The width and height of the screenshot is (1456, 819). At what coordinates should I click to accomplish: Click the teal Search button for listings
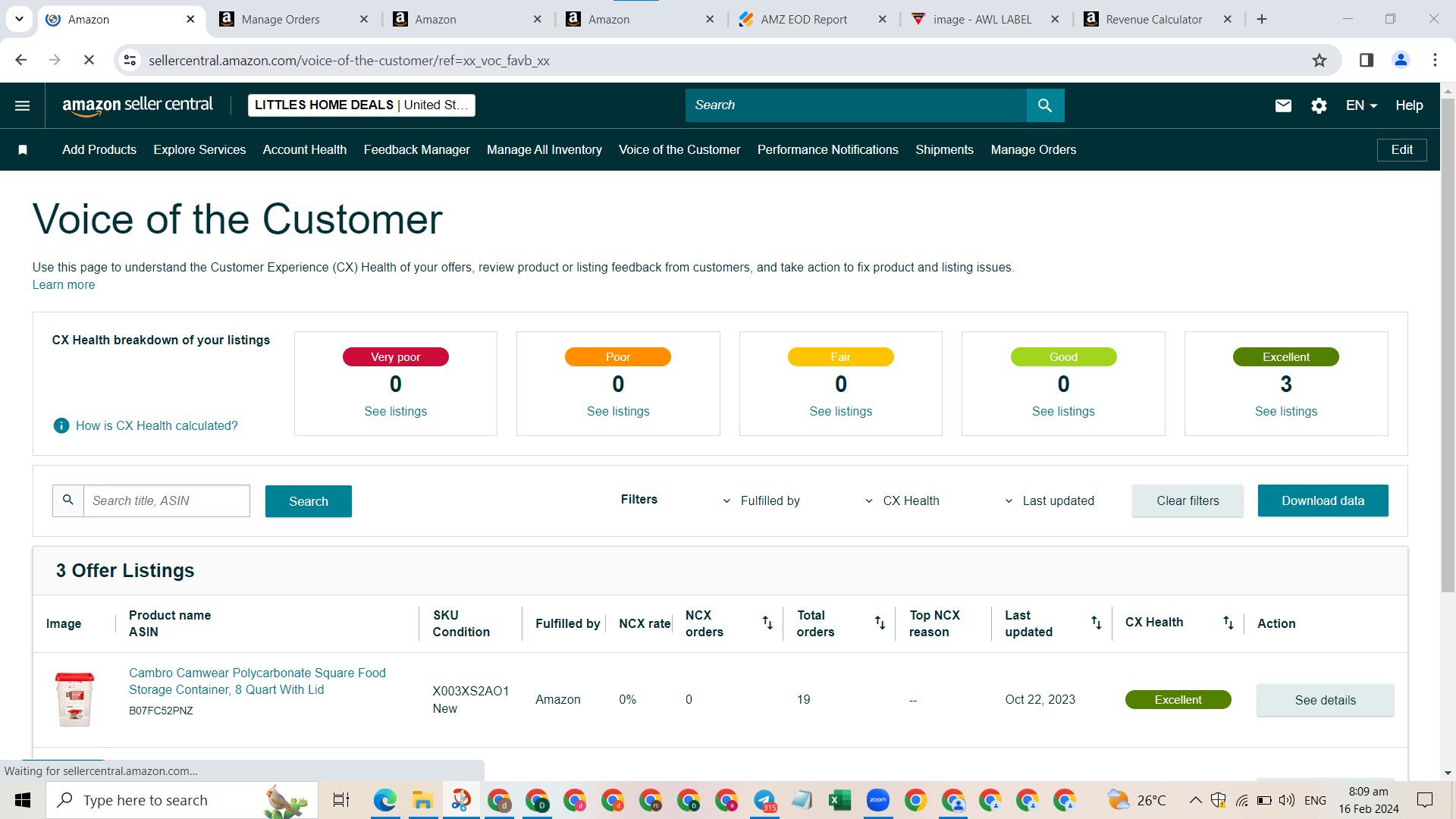309,501
